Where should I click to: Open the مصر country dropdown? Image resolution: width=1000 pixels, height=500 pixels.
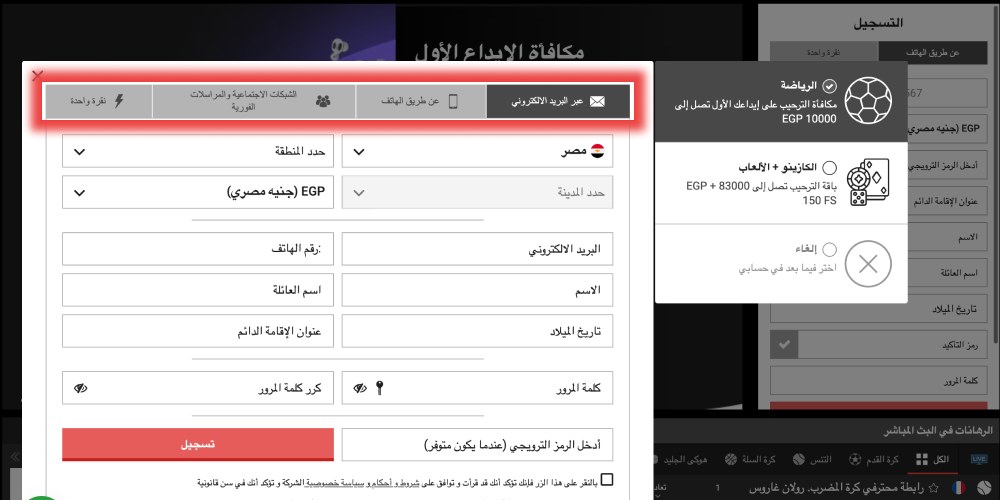477,151
